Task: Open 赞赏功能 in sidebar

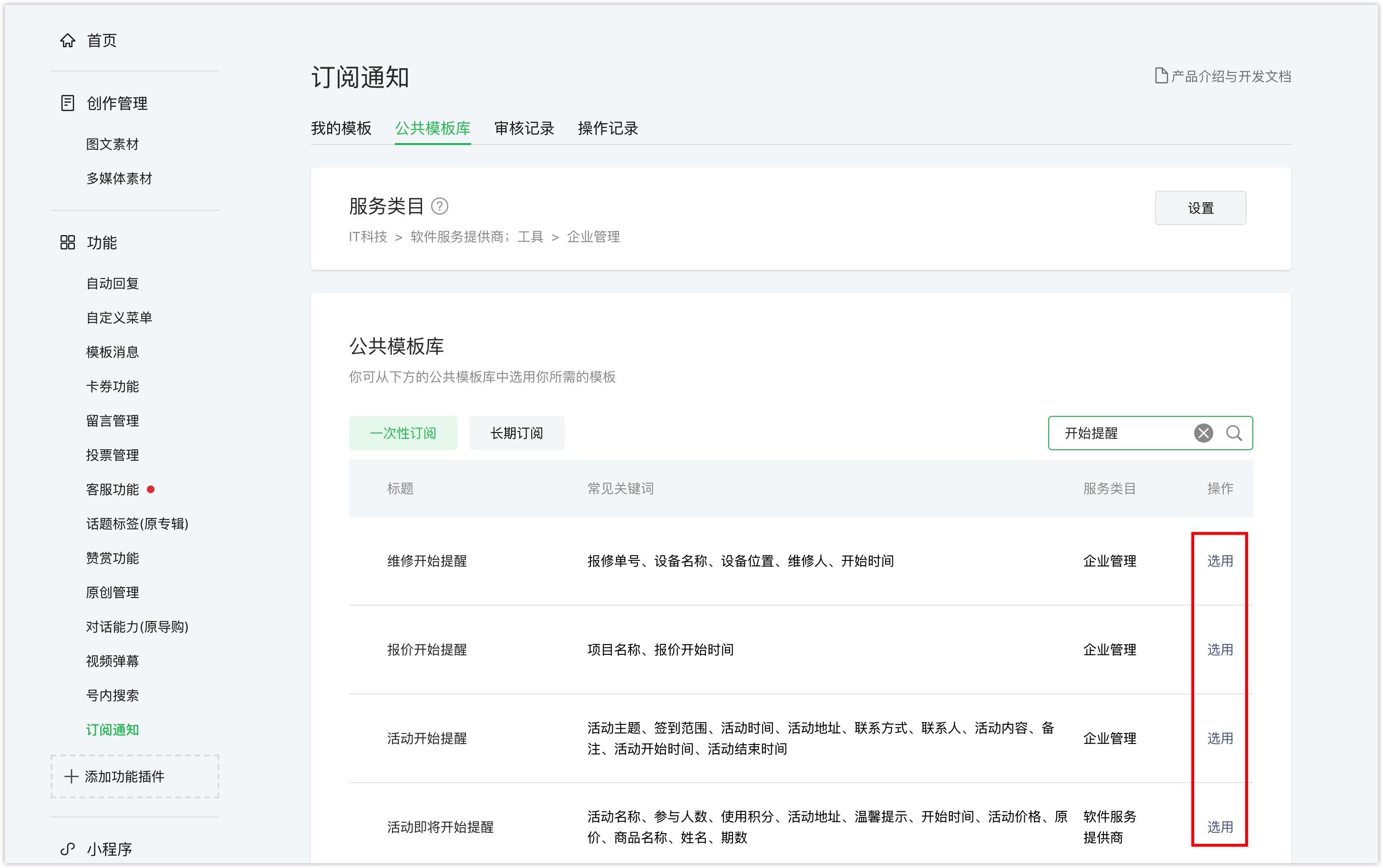Action: (113, 558)
